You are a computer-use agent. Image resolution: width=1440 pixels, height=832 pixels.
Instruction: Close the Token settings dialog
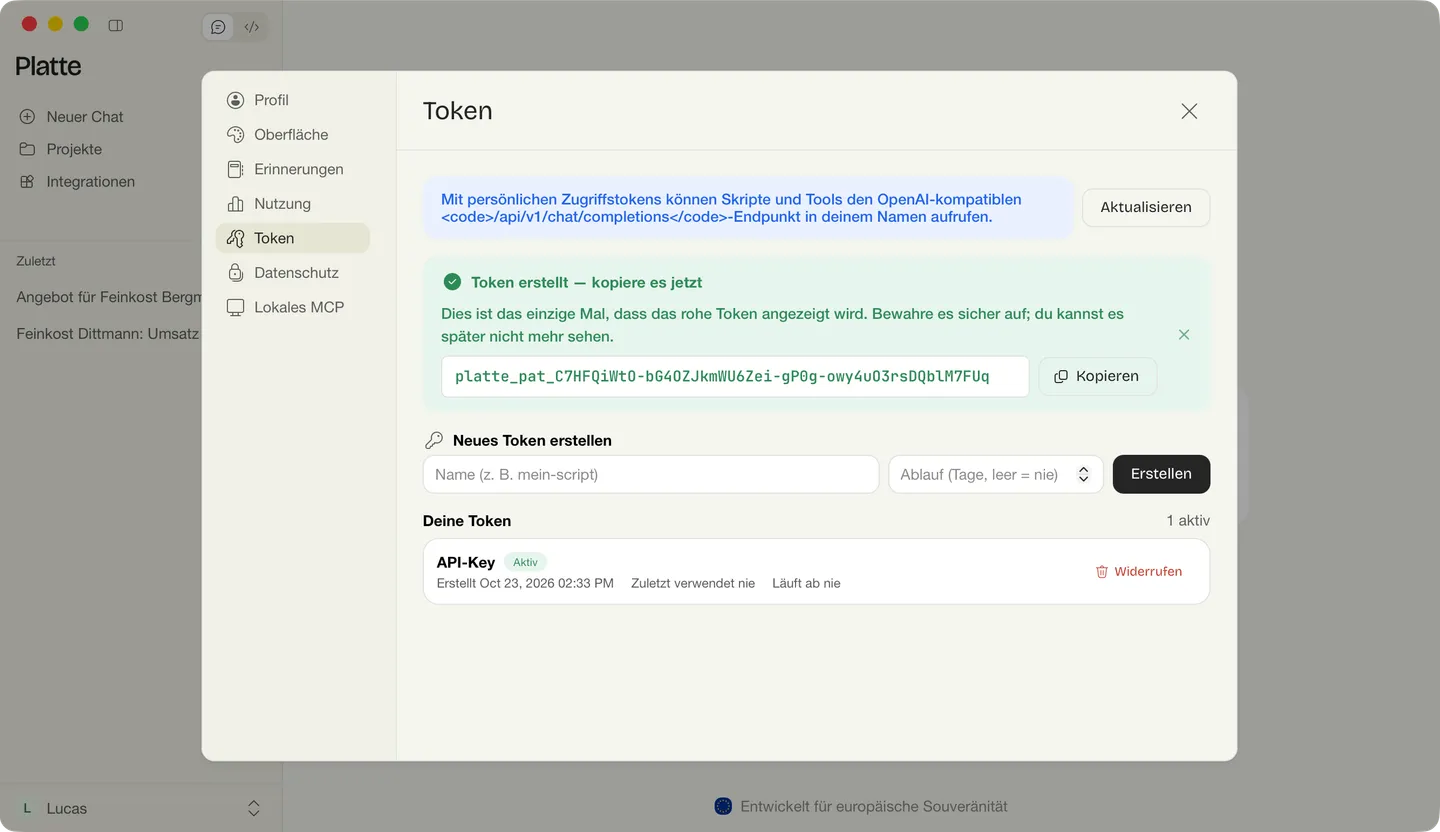click(x=1189, y=111)
